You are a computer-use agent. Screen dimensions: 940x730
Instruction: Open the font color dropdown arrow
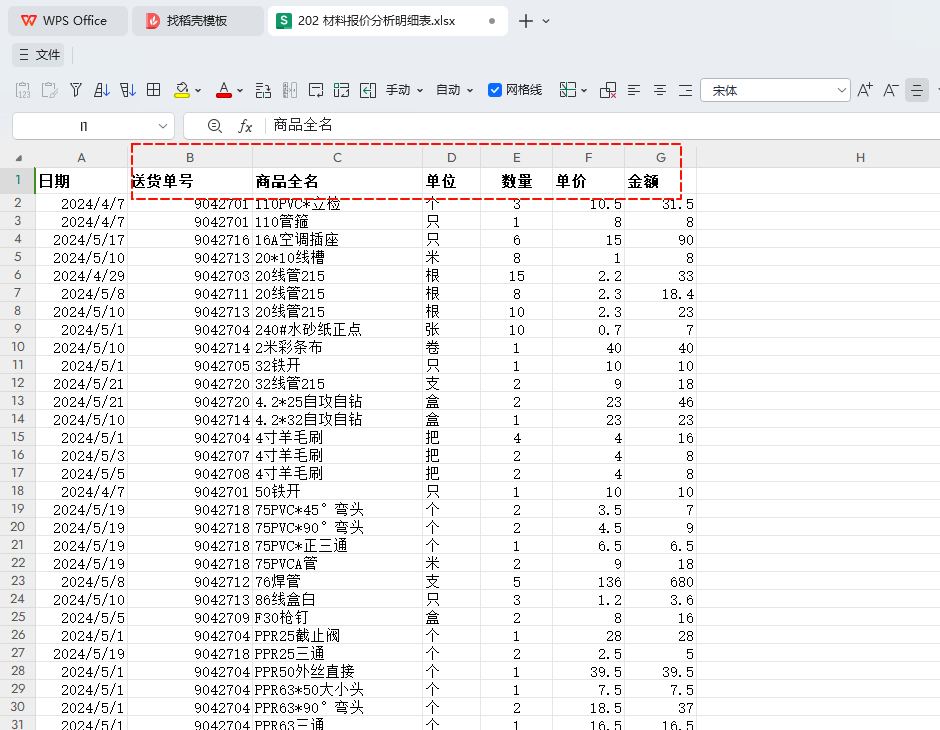click(x=240, y=91)
